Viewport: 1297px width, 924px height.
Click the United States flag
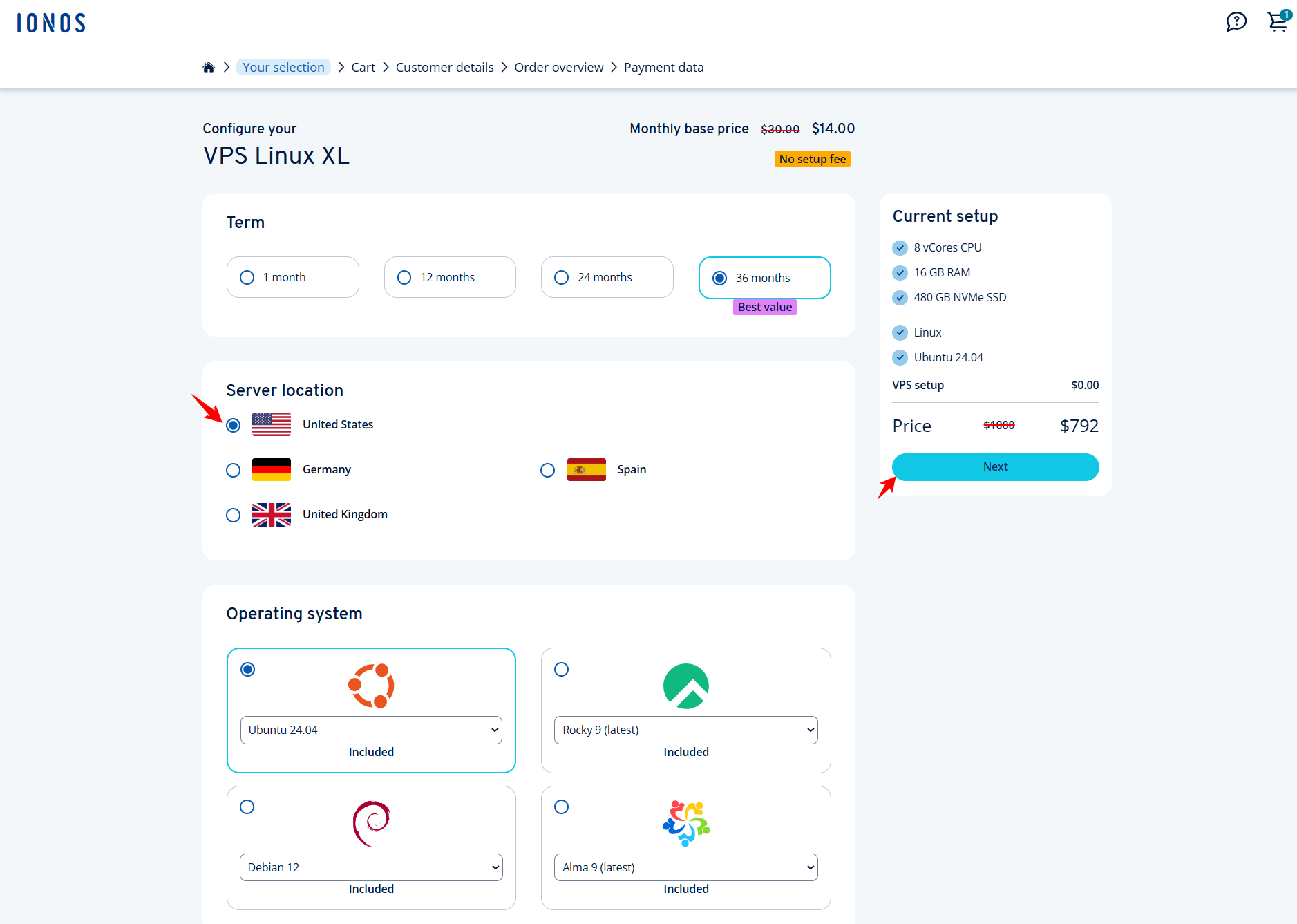tap(272, 424)
